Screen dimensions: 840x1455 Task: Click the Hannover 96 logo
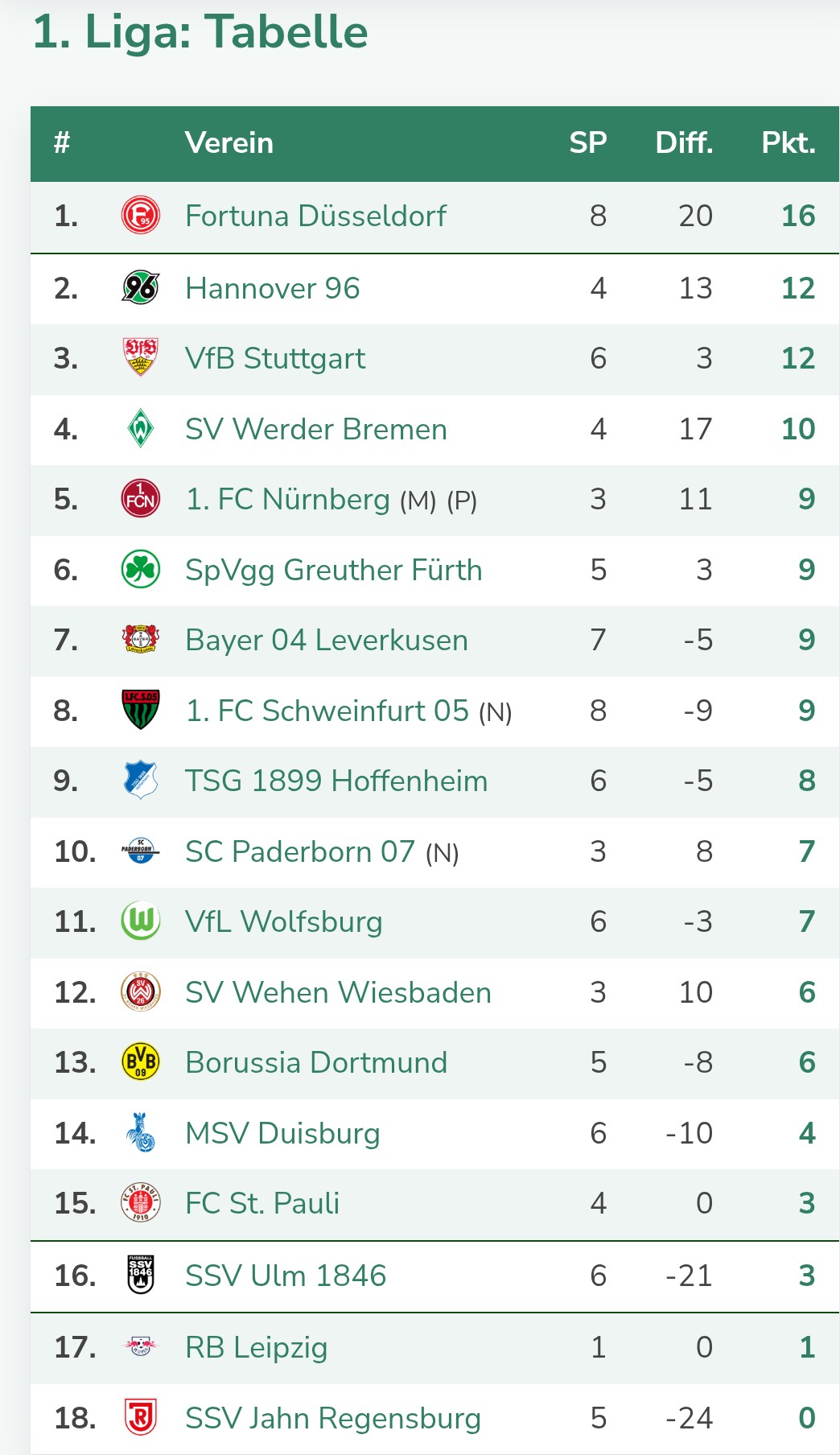140,287
